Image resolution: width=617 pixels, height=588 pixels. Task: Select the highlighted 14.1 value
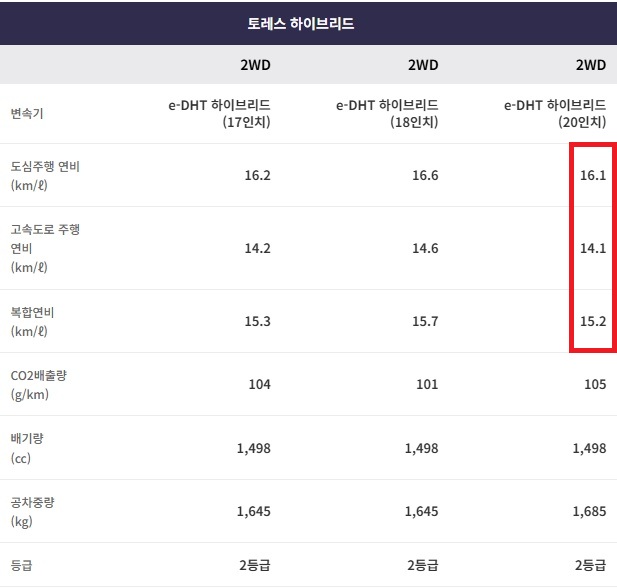click(x=593, y=249)
